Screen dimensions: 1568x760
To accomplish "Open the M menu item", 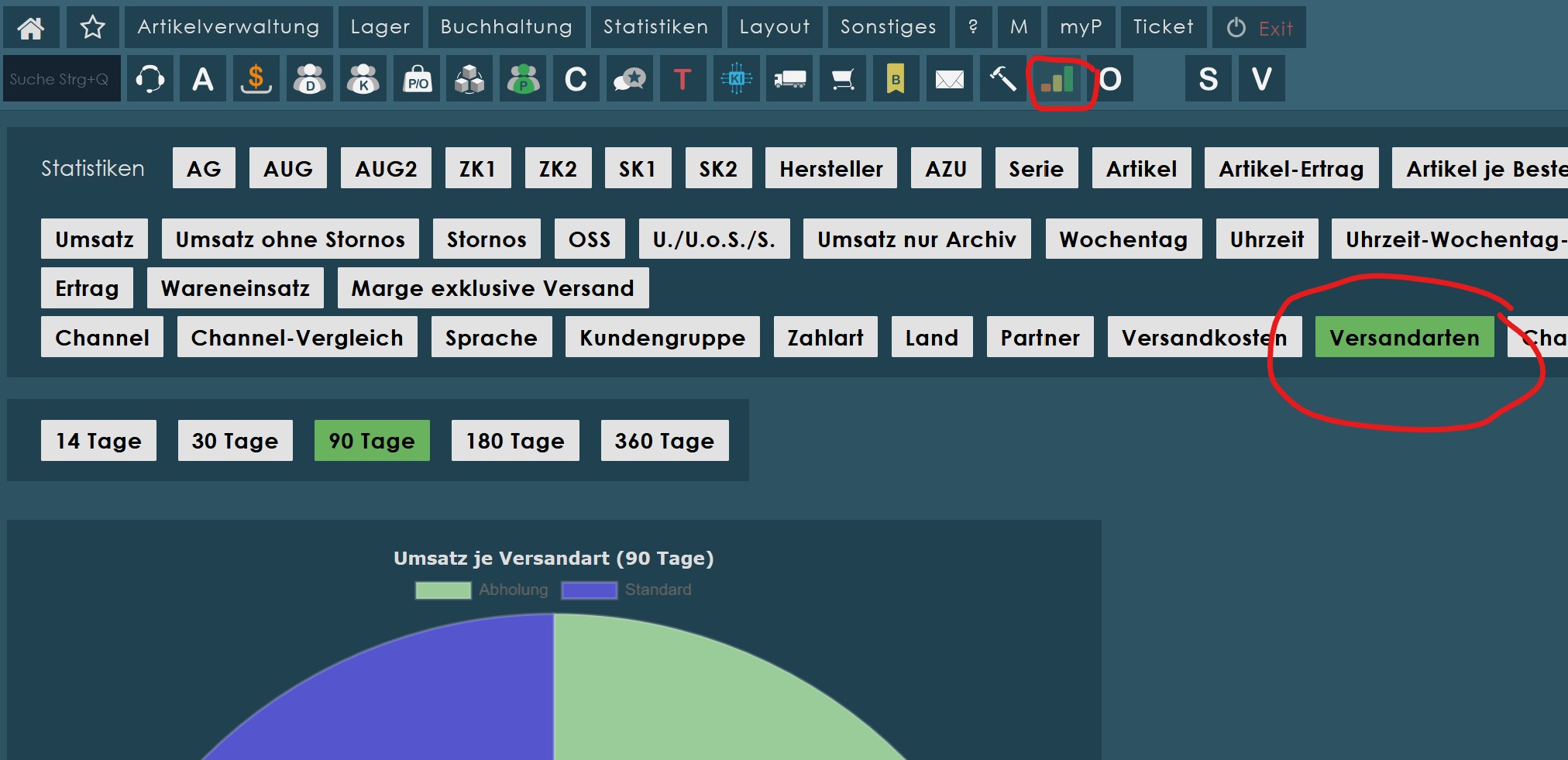I will click(x=1019, y=27).
